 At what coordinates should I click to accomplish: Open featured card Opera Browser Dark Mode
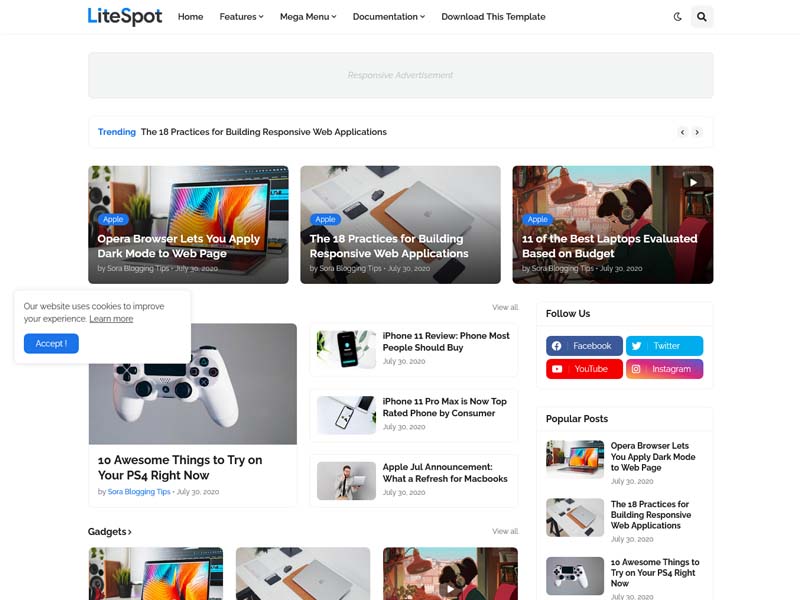click(188, 224)
